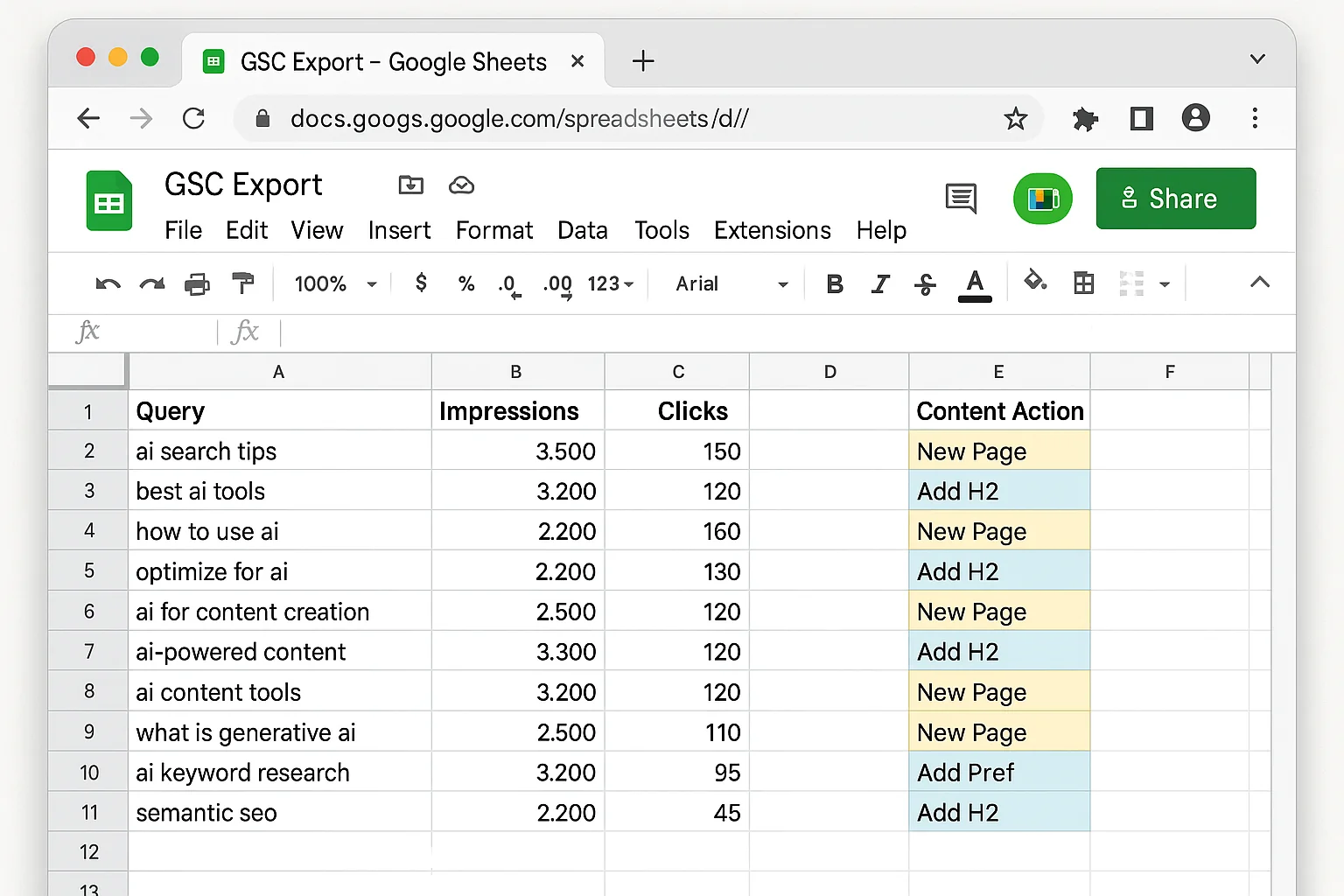This screenshot has height=896, width=1344.
Task: Click the Redo icon
Action: pyautogui.click(x=151, y=283)
